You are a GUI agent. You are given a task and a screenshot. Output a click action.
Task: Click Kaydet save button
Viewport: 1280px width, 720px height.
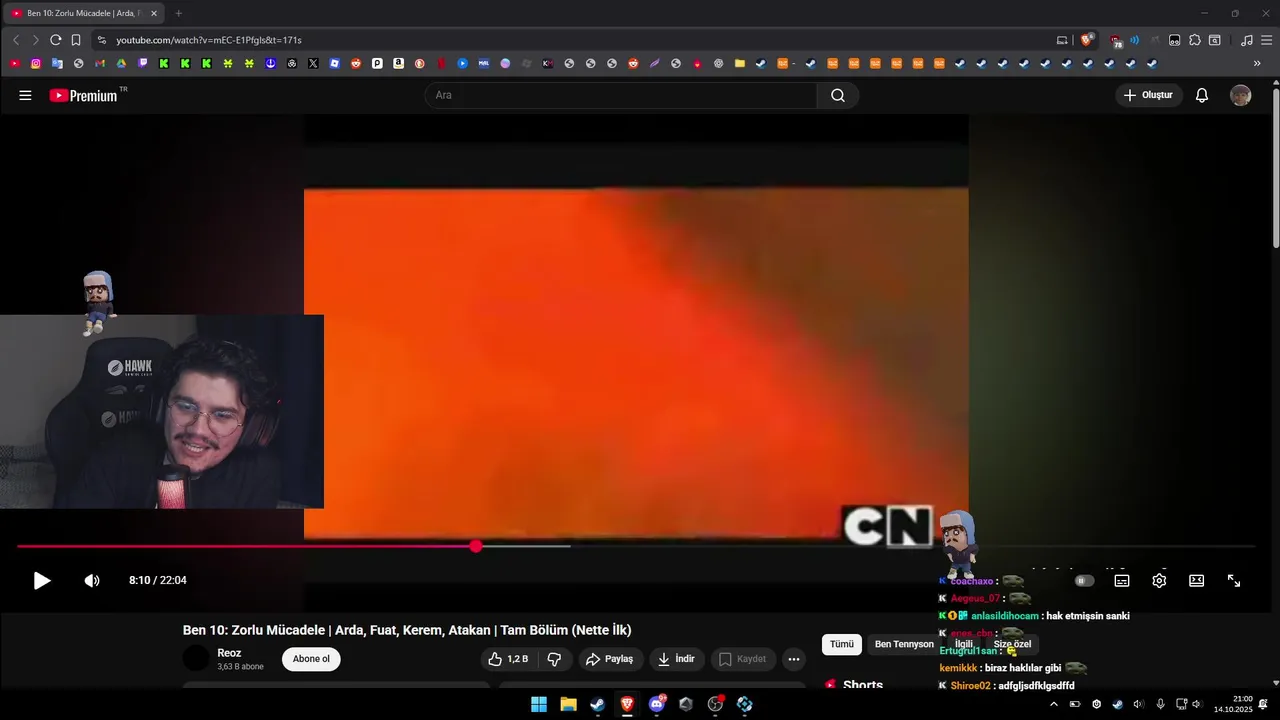(x=743, y=659)
